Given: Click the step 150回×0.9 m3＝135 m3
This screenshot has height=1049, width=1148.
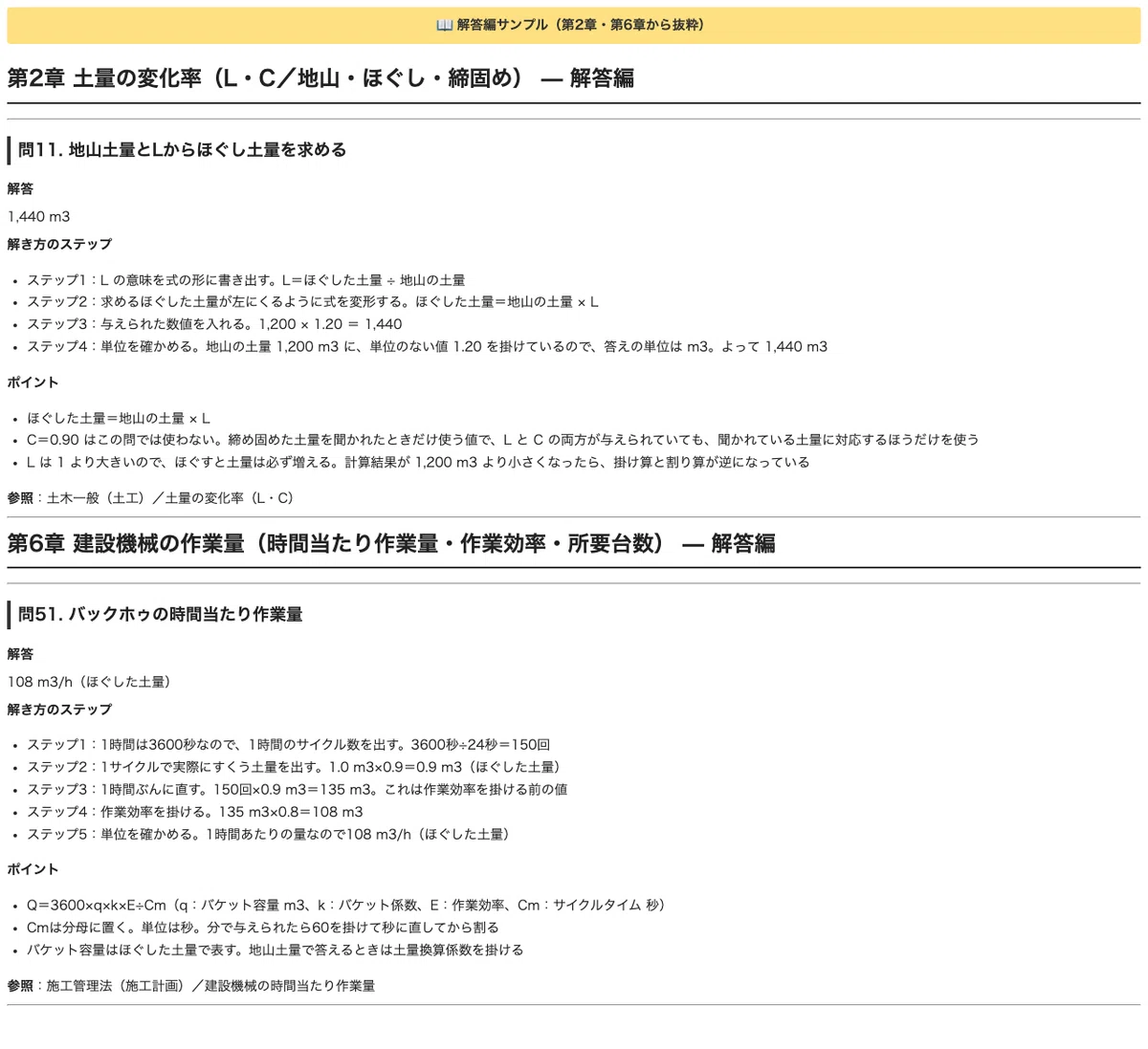Looking at the screenshot, I should 298,790.
